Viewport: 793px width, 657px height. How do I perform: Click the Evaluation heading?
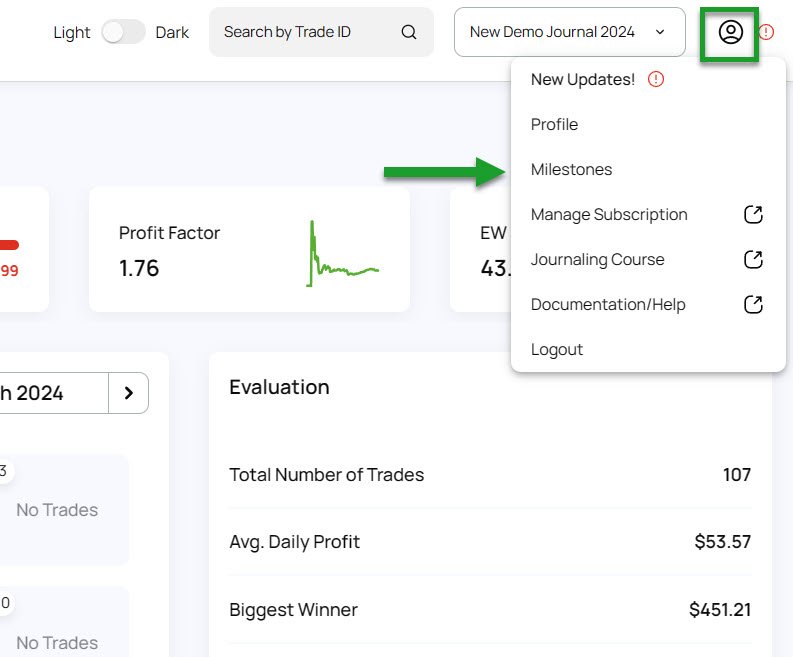(279, 387)
